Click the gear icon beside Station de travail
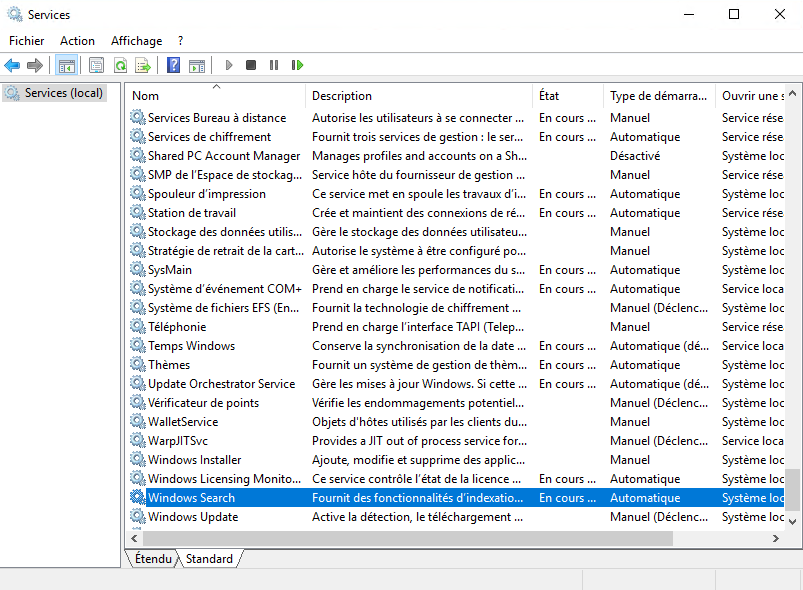Viewport: 803px width, 590px height. click(137, 213)
